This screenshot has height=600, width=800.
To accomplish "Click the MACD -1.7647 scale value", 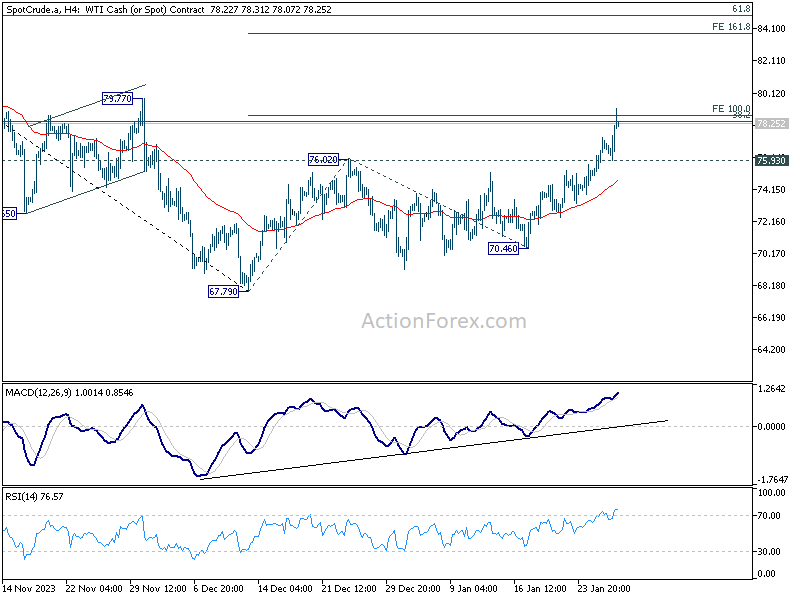I will coord(772,480).
